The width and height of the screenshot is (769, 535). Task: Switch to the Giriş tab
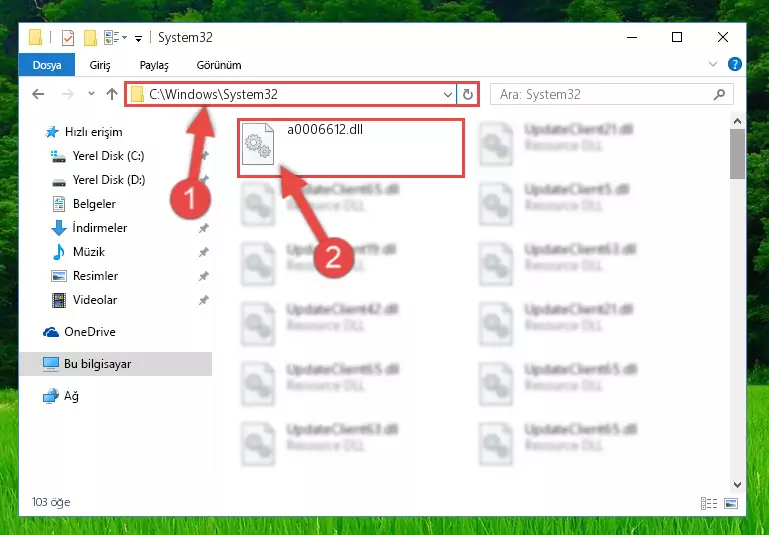point(100,65)
